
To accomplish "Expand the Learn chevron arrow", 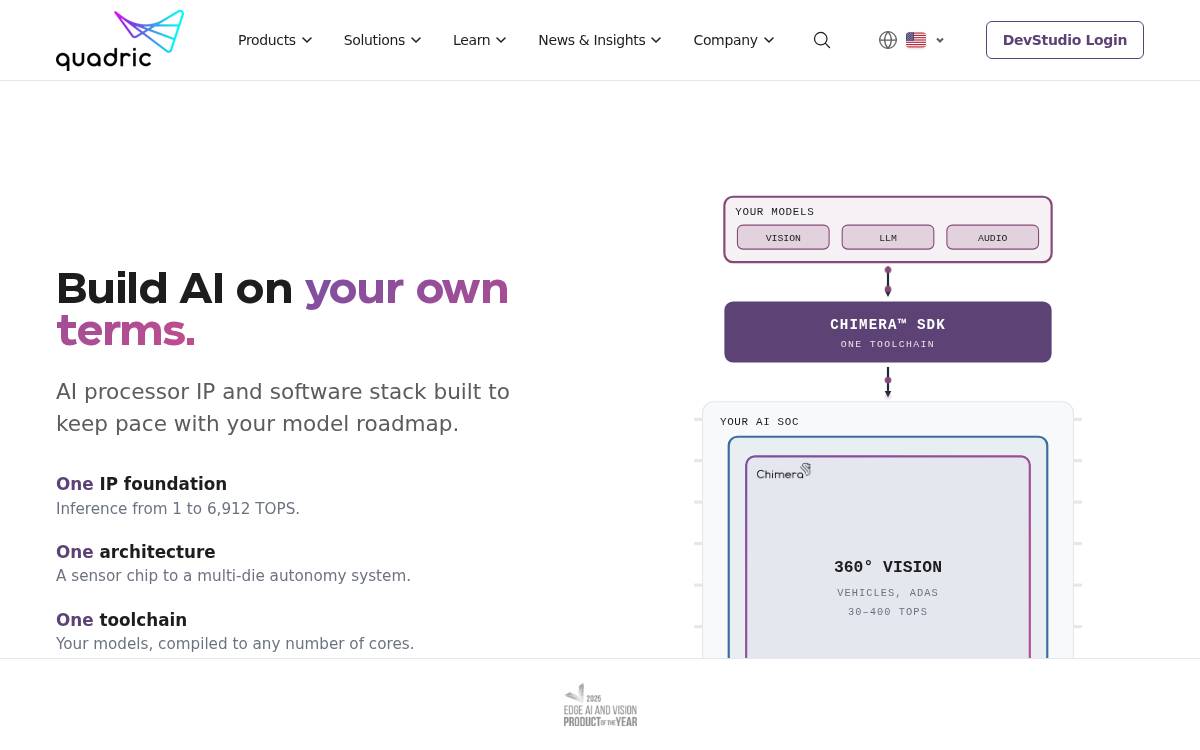I will coord(501,40).
